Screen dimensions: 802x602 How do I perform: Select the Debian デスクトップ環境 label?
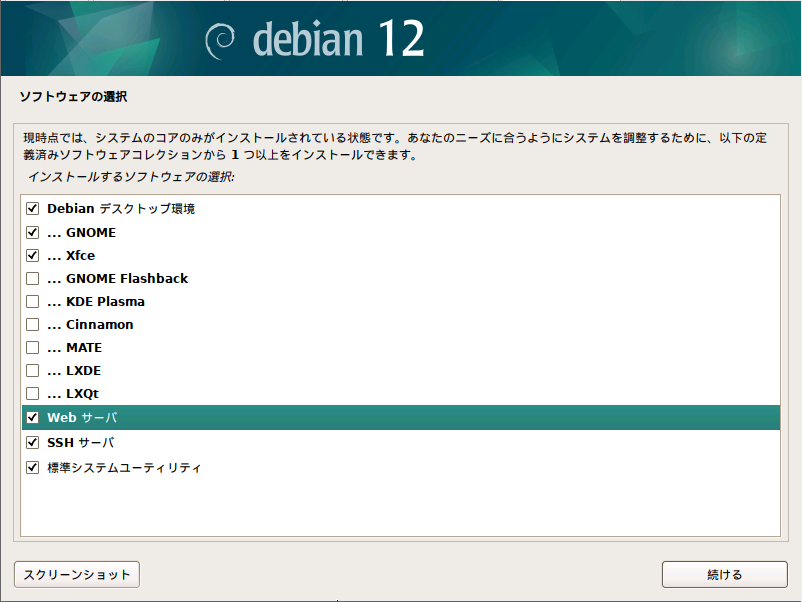[x=121, y=209]
